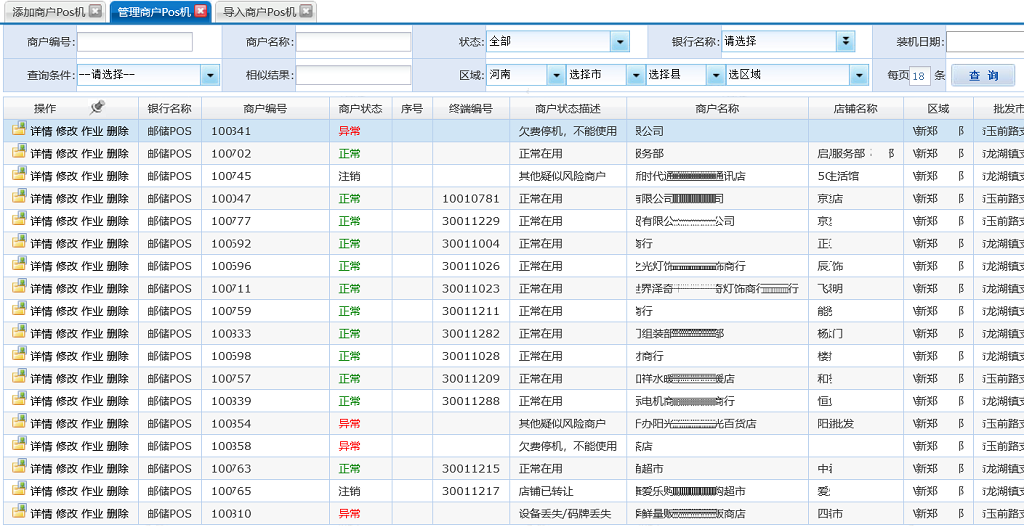Close the 添加商户Pos机 tab
The height and width of the screenshot is (527, 1024).
(x=95, y=11)
